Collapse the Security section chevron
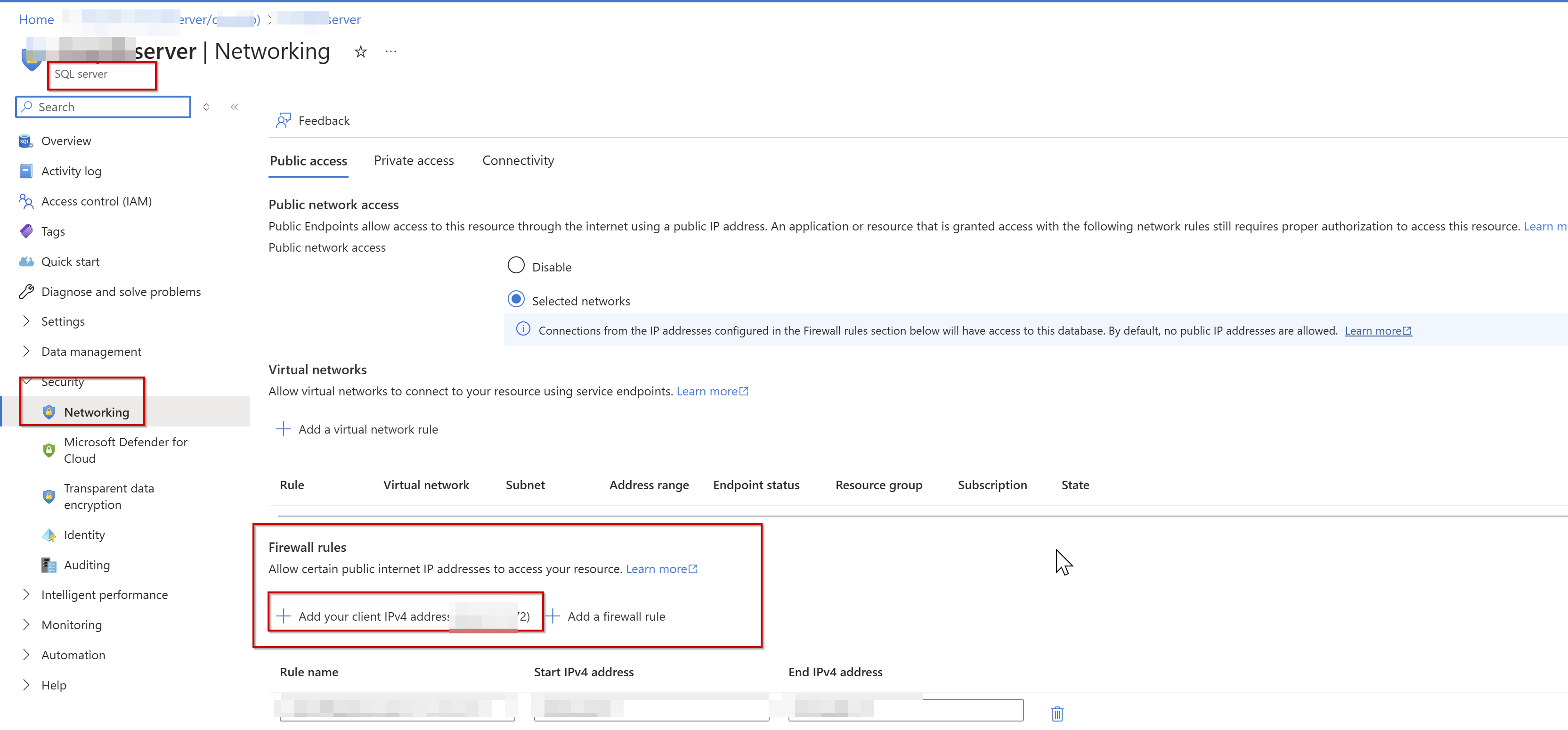Image resolution: width=1568 pixels, height=730 pixels. pos(27,381)
